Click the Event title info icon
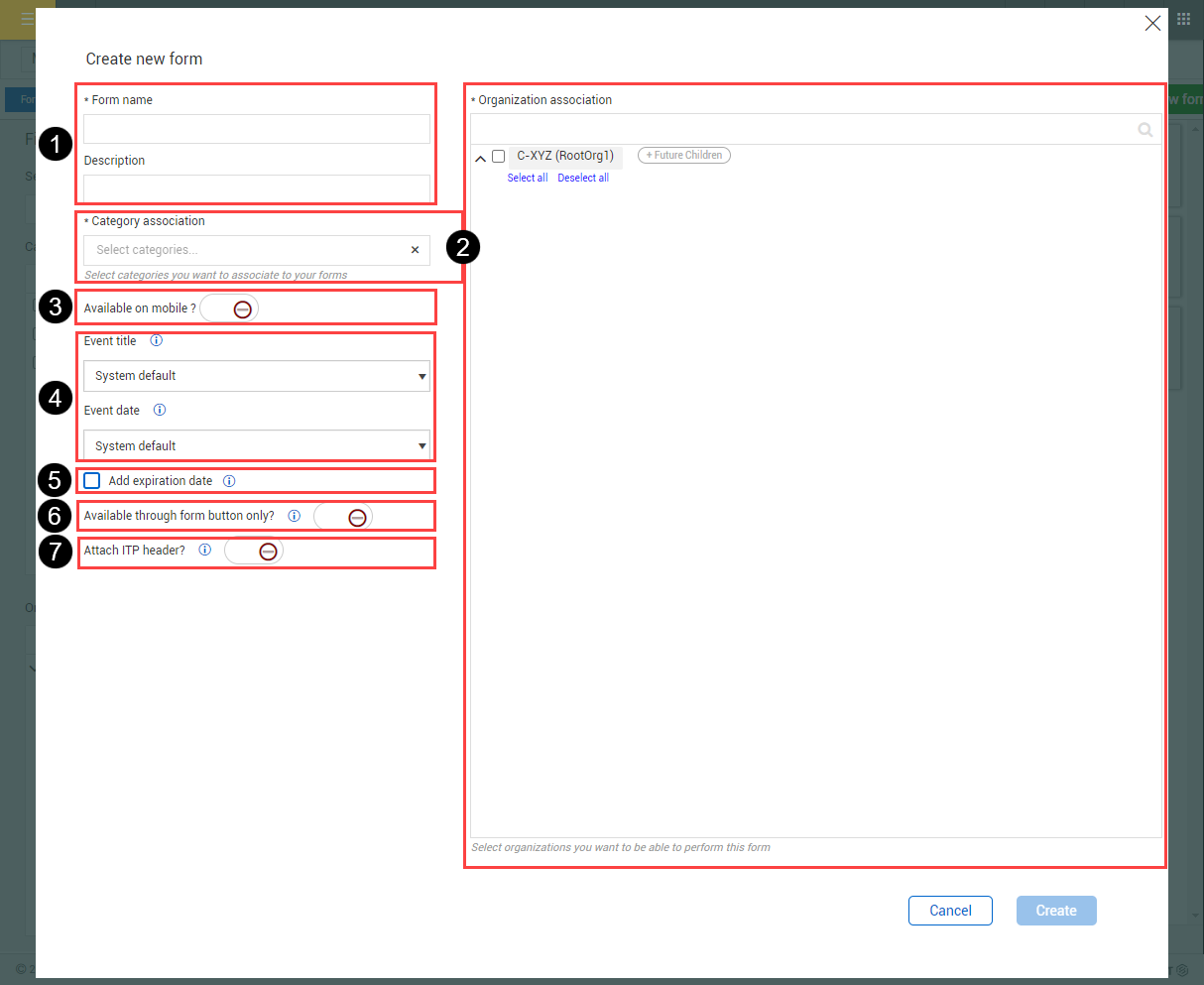 [x=156, y=340]
